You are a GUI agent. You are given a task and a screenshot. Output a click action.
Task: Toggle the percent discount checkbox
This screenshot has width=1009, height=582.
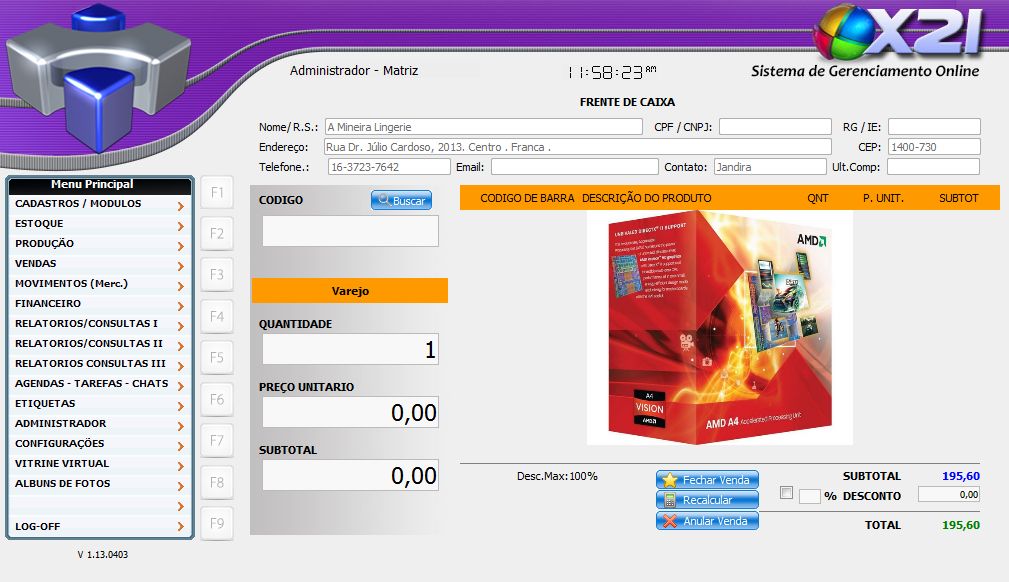pyautogui.click(x=786, y=493)
